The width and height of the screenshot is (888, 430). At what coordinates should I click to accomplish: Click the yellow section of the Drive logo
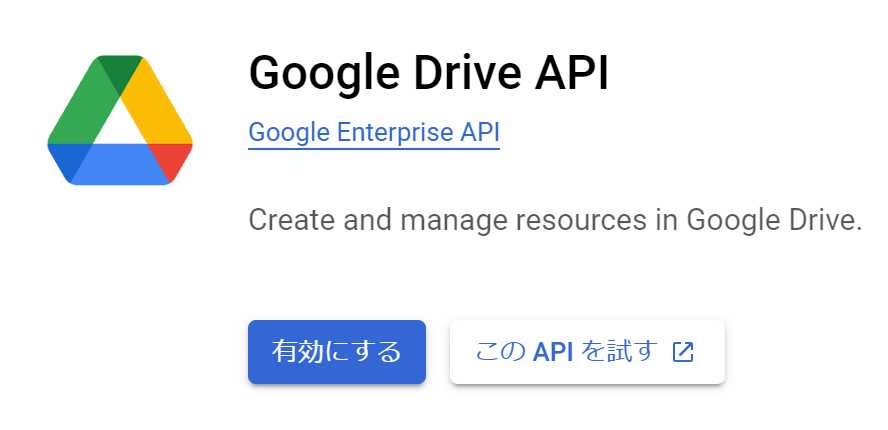pos(160,105)
